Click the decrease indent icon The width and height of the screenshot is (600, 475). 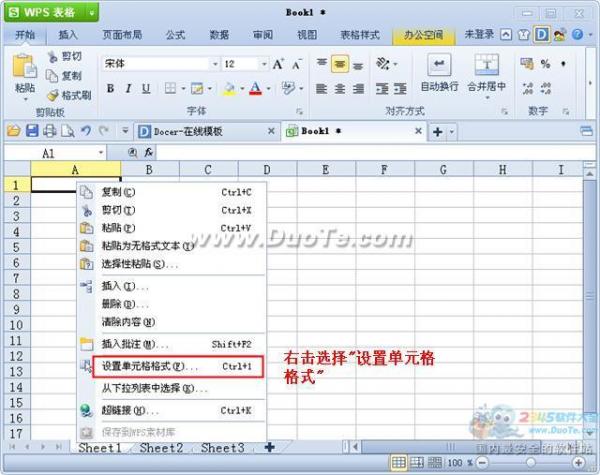(382, 89)
